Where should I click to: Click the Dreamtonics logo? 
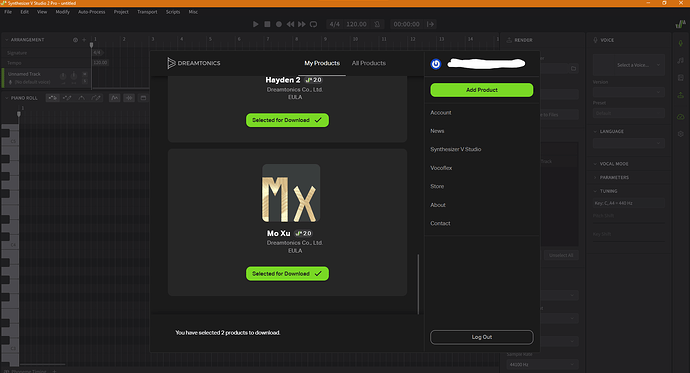(x=194, y=63)
